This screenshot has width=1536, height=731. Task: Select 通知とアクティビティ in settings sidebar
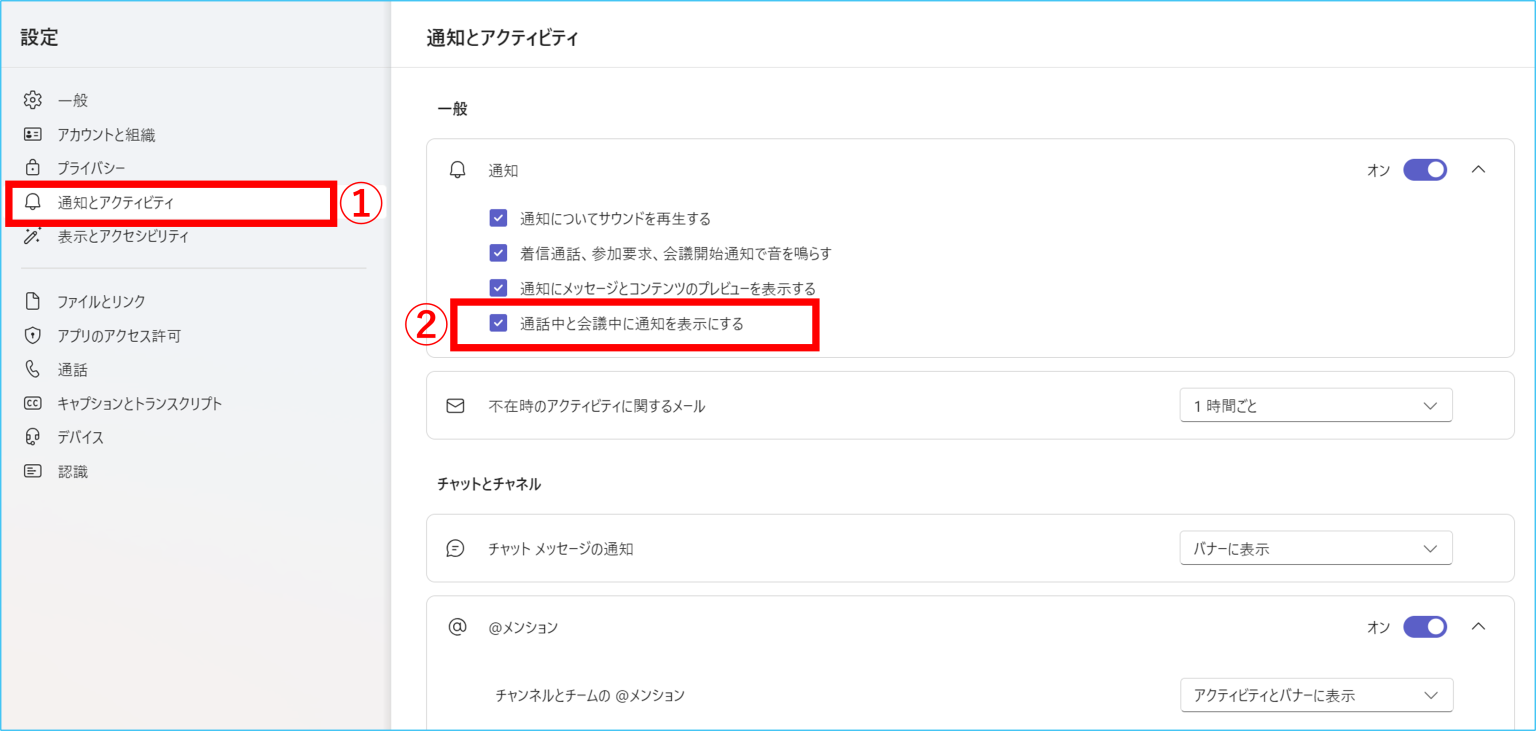pos(115,203)
